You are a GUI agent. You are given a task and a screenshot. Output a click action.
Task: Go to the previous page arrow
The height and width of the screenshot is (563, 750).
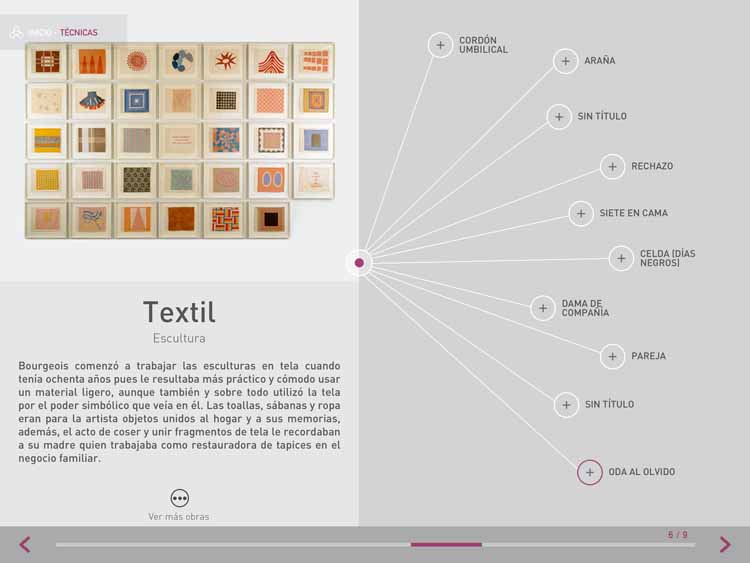coord(25,544)
